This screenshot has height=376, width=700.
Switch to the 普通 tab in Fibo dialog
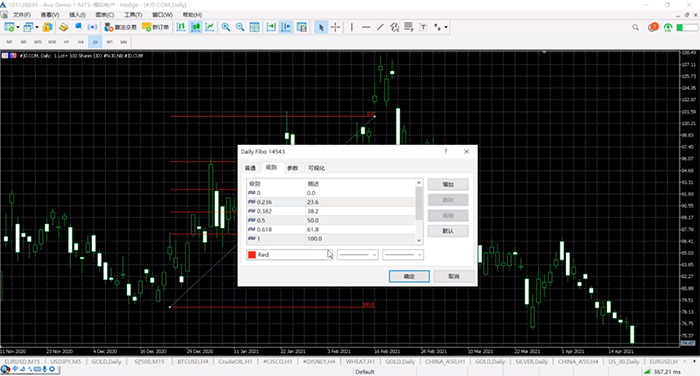(250, 168)
